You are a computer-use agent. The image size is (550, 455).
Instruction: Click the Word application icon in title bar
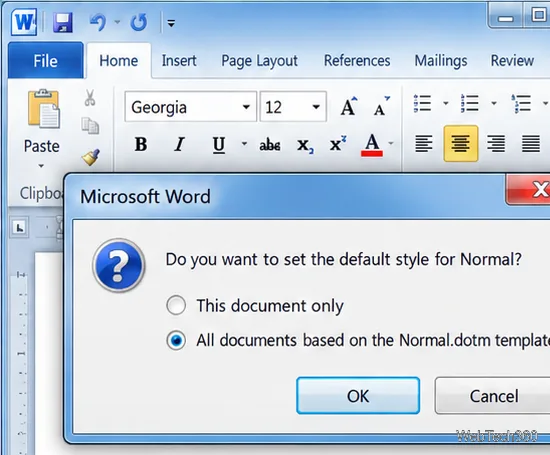[24, 22]
